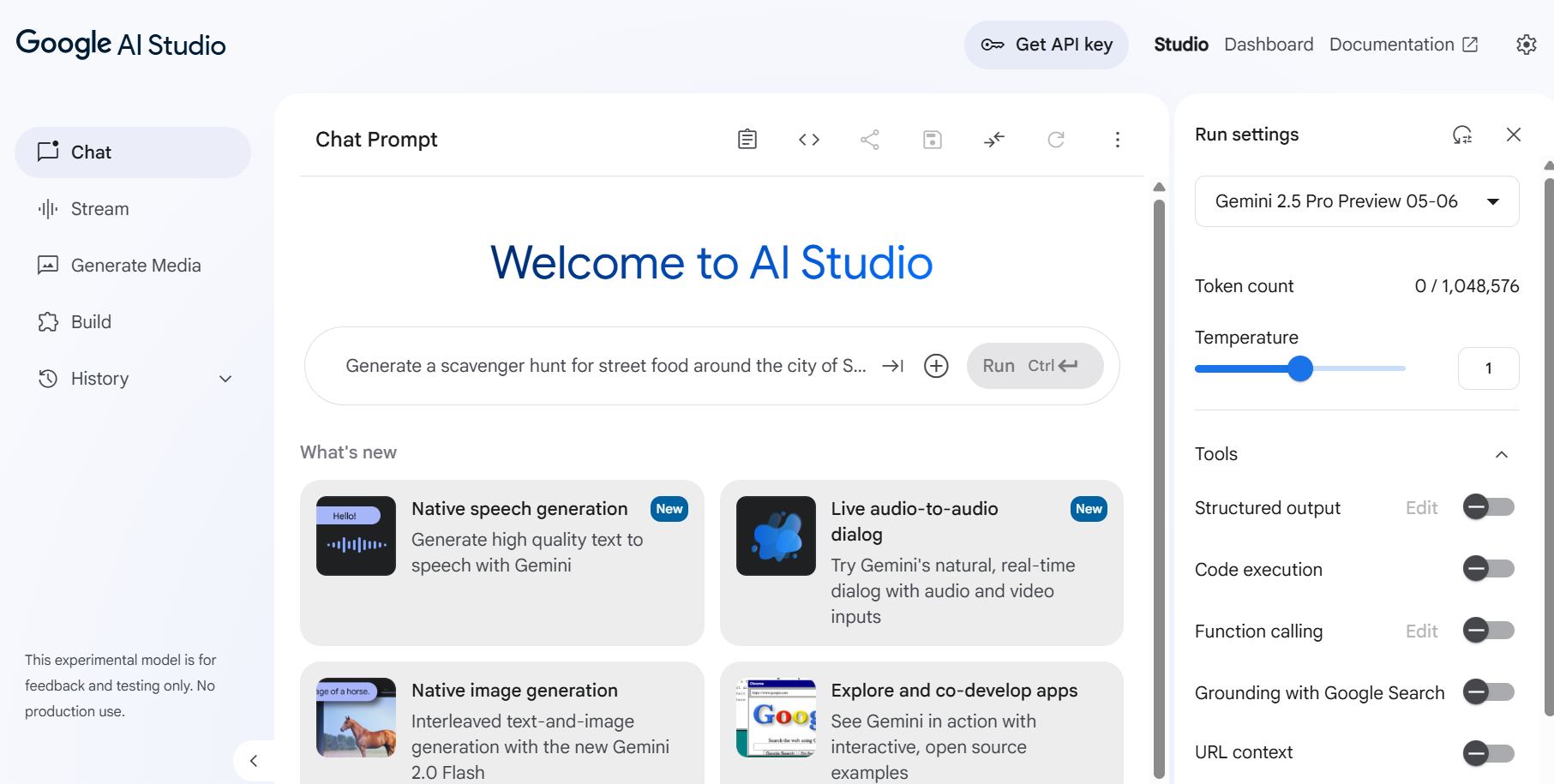Click the tab-arrow accept suggestion icon

[893, 366]
